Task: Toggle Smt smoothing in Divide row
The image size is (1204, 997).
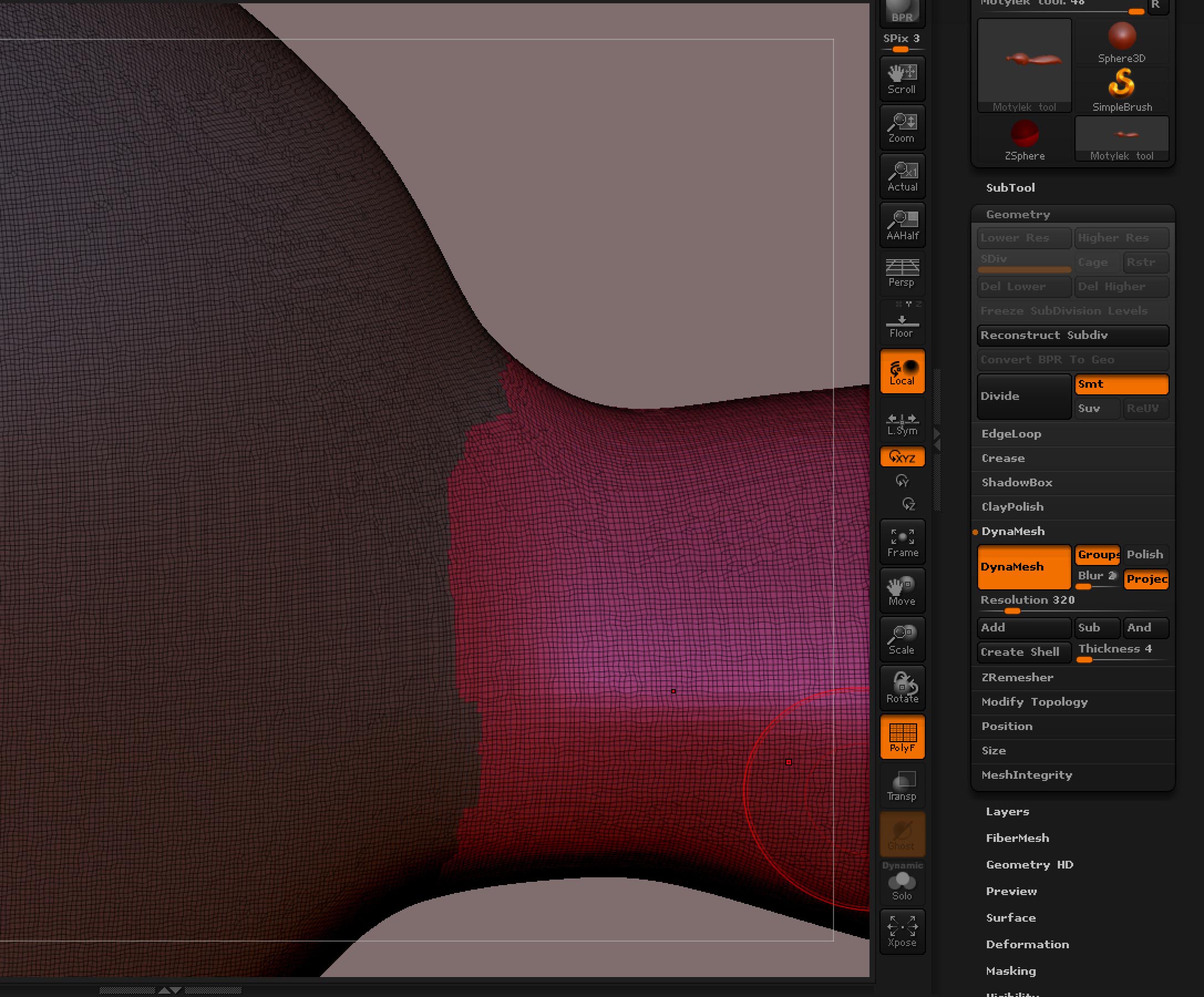Action: click(1121, 384)
